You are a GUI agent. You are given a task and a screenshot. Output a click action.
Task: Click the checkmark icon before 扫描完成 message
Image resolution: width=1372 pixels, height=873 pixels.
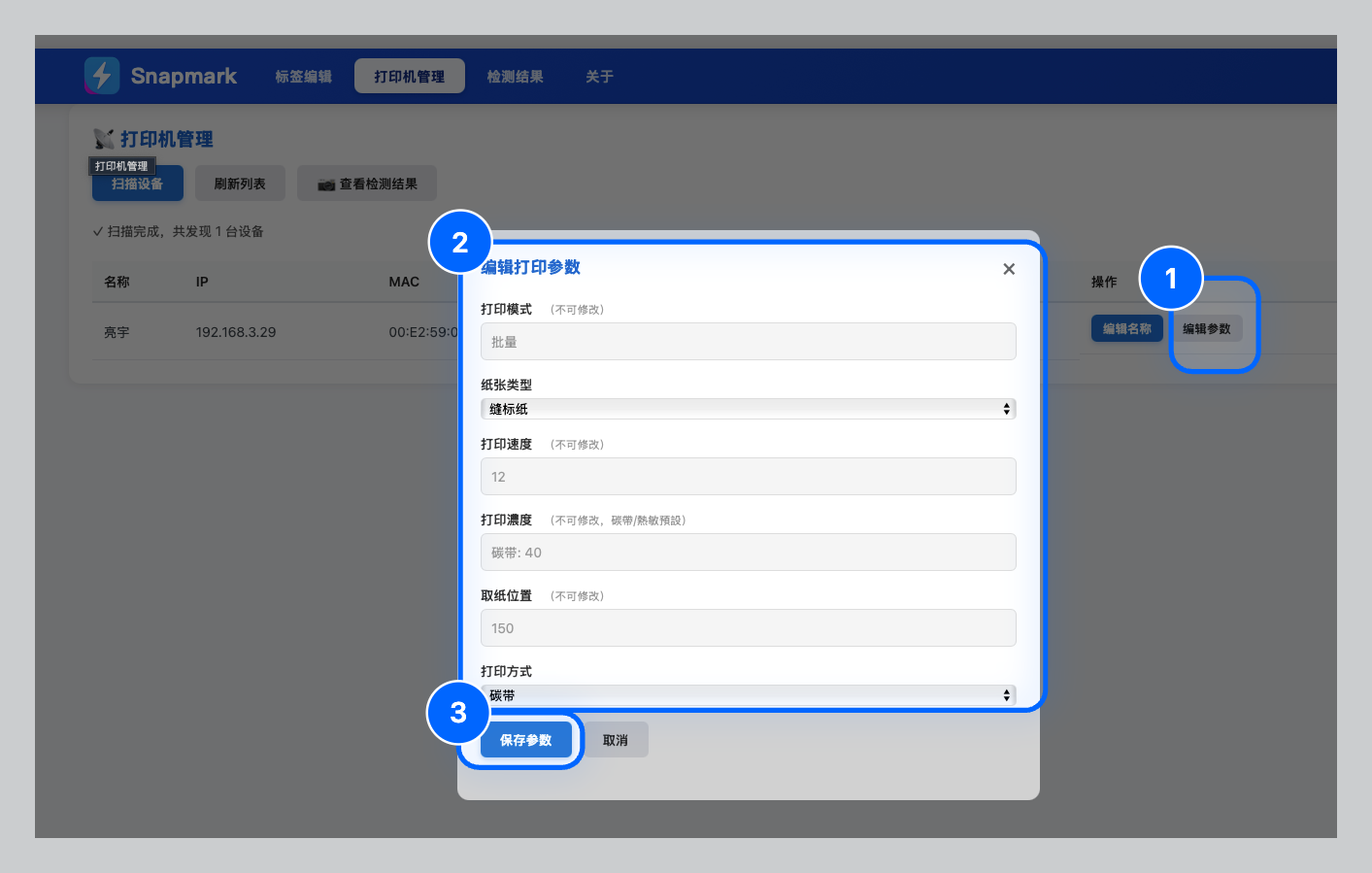pos(98,231)
